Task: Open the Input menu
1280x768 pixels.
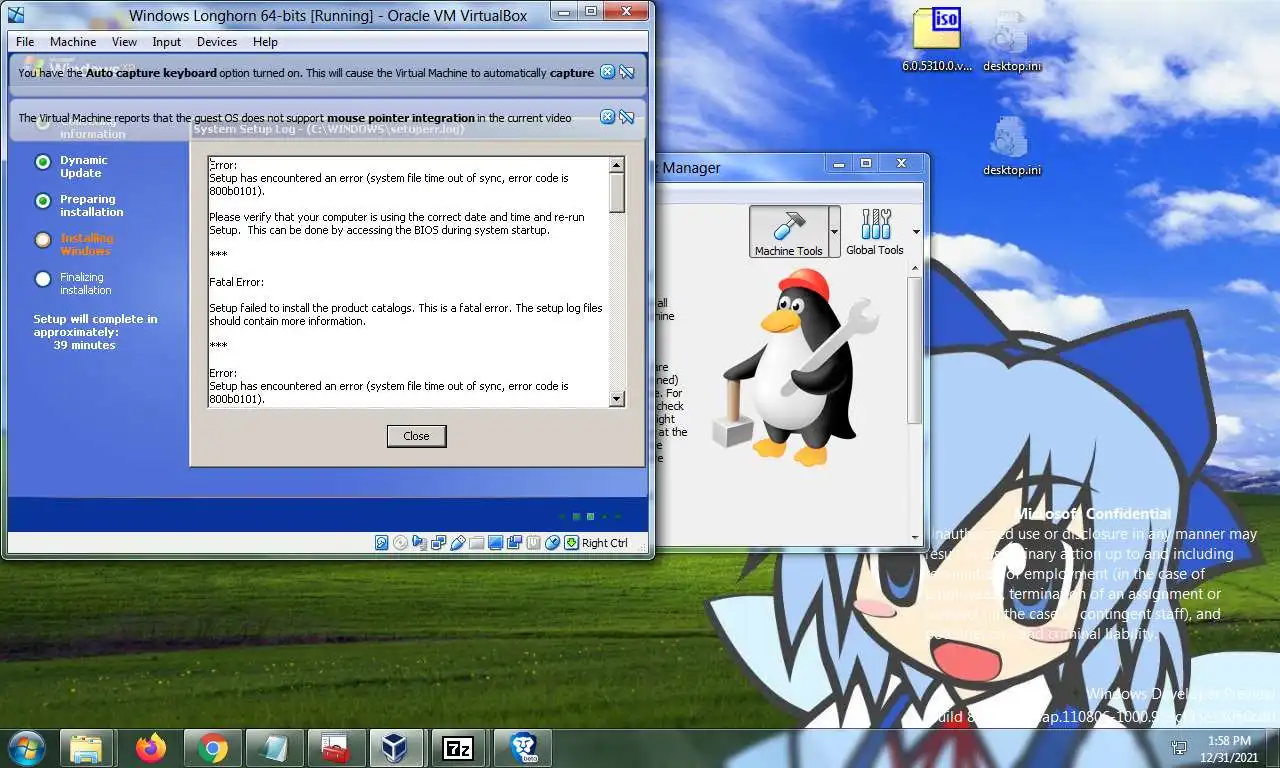Action: [x=167, y=42]
